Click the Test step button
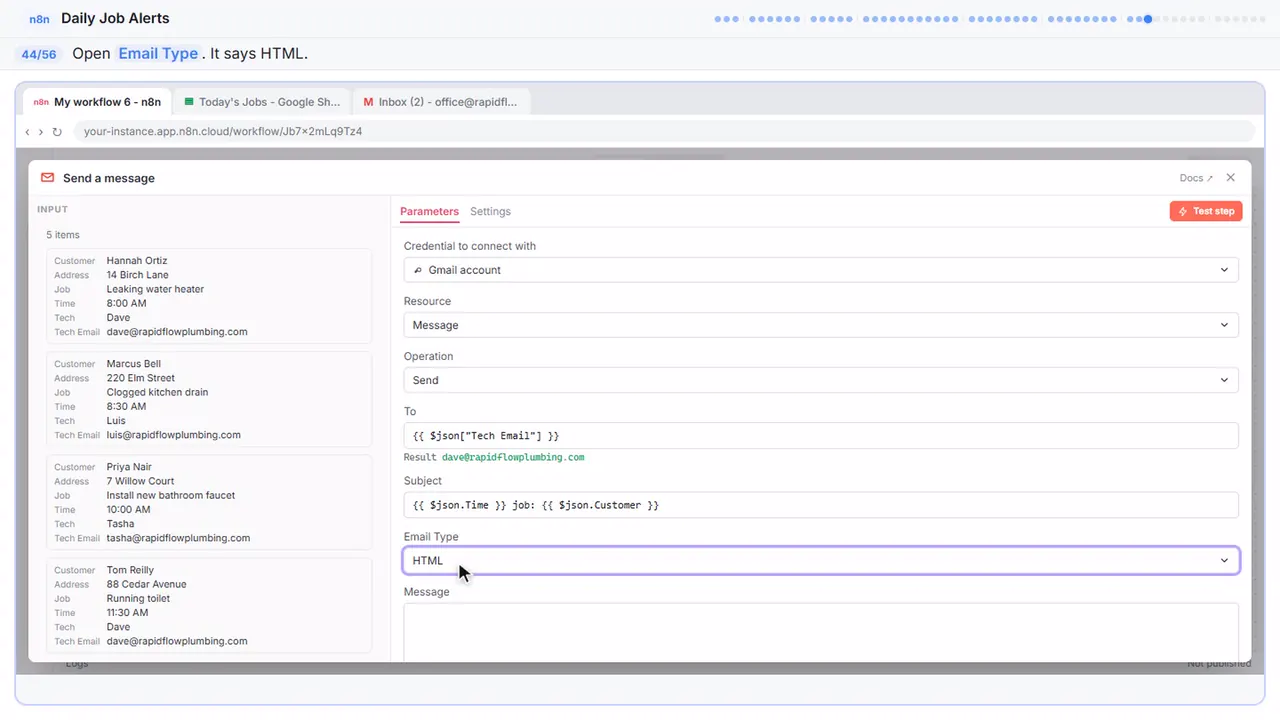 [x=1206, y=211]
